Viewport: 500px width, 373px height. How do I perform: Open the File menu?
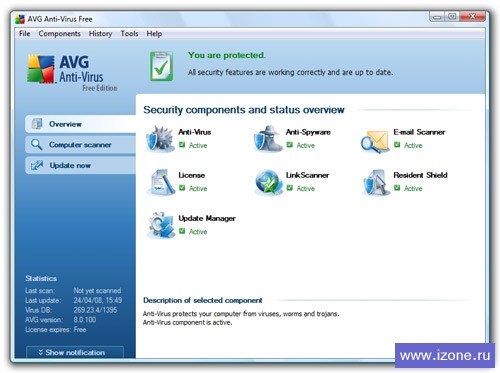click(25, 34)
